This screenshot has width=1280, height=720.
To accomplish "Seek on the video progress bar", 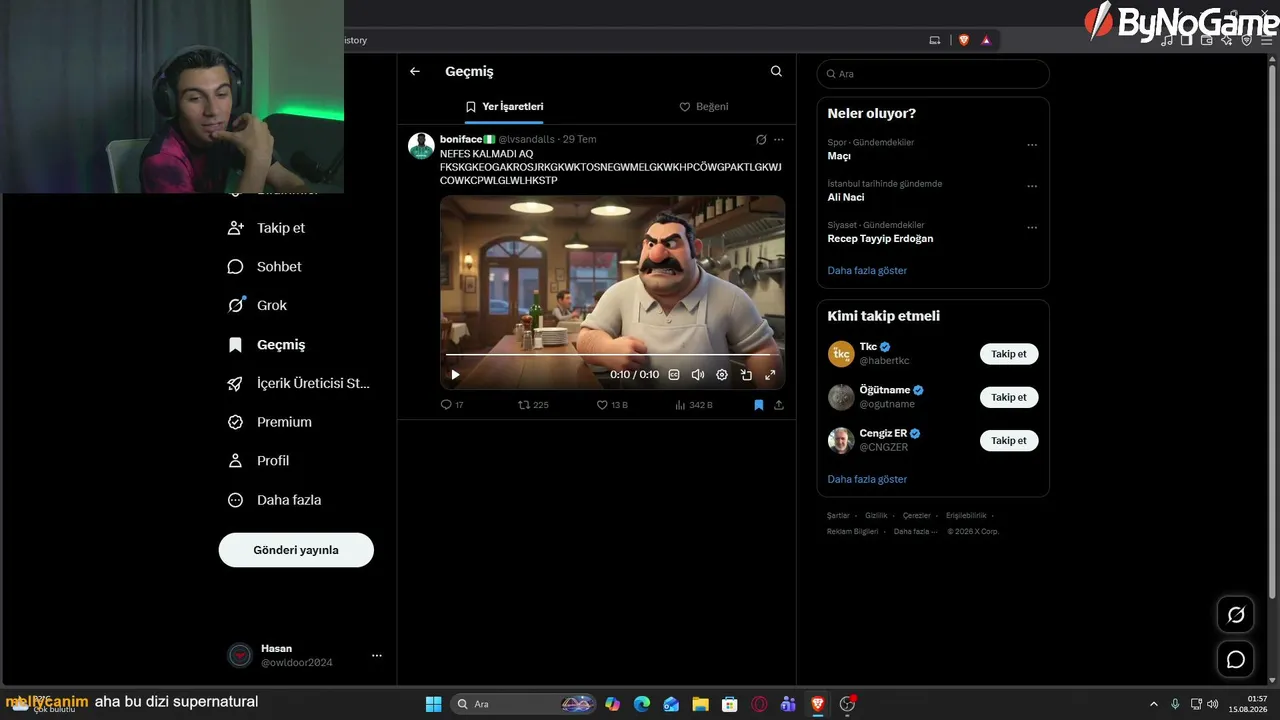I will pos(612,355).
